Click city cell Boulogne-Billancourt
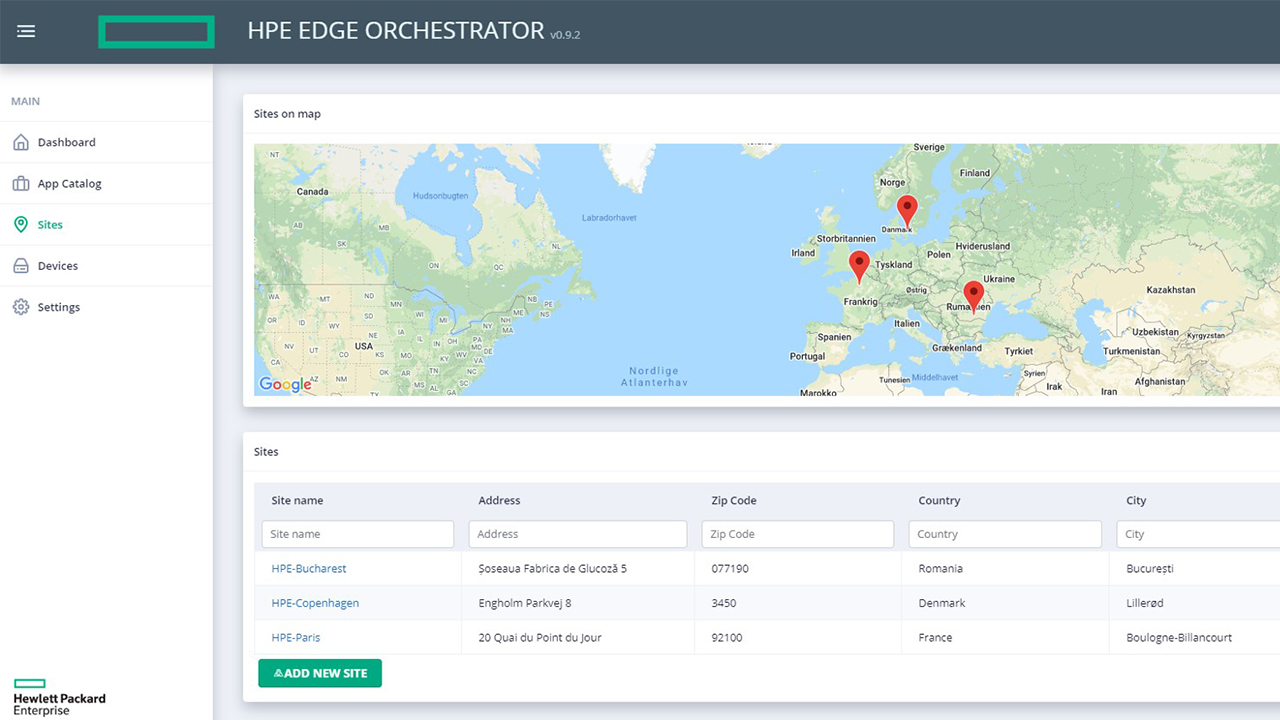Screen dimensions: 1280x720 (1179, 637)
